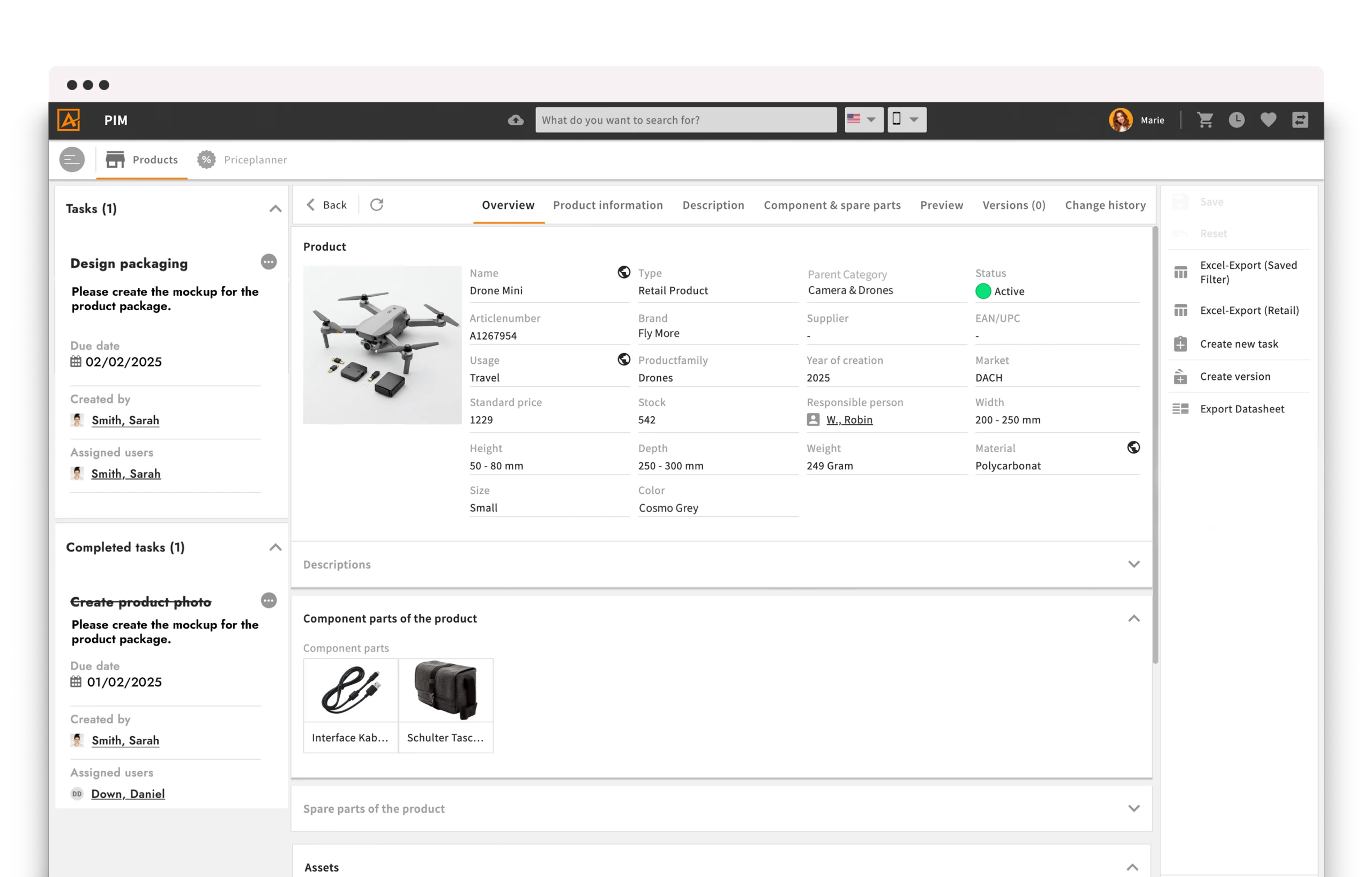
Task: Click the Parent Category value Camera & Drones
Action: 851,290
